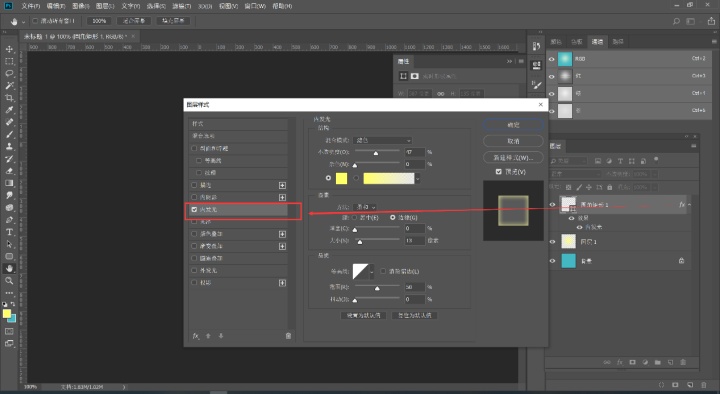Click the yellow glow color swatch
Screen dimensions: 720x394
[x=341, y=179]
